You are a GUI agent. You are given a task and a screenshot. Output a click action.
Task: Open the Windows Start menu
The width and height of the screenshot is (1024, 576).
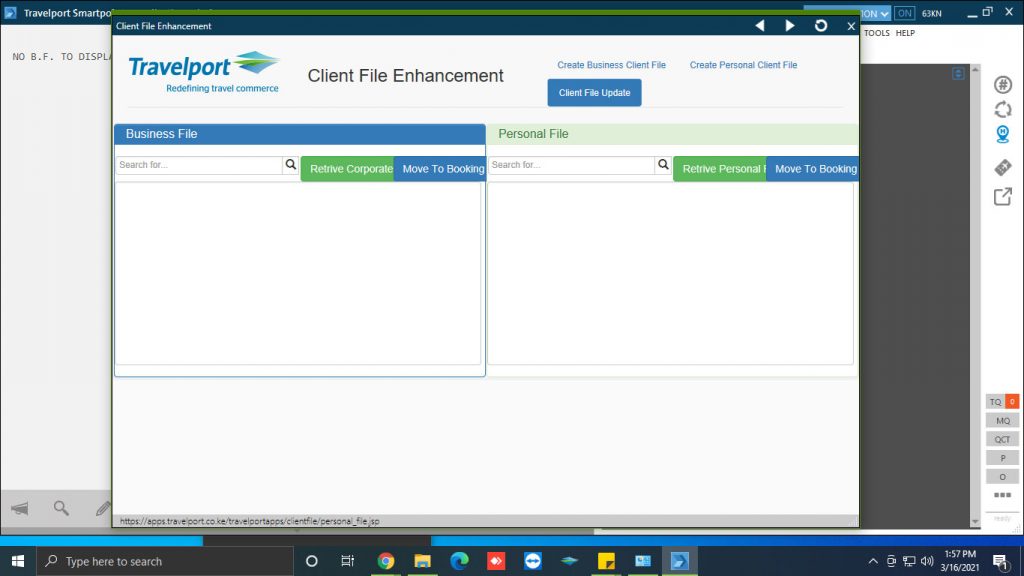pos(18,561)
